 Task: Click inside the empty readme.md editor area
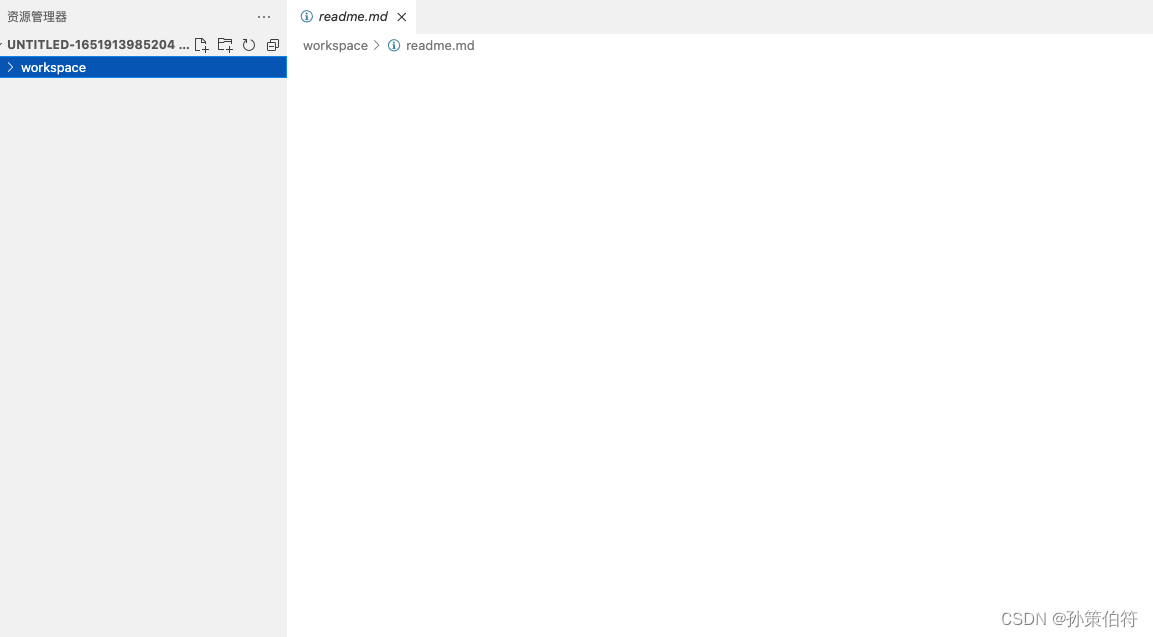point(720,346)
